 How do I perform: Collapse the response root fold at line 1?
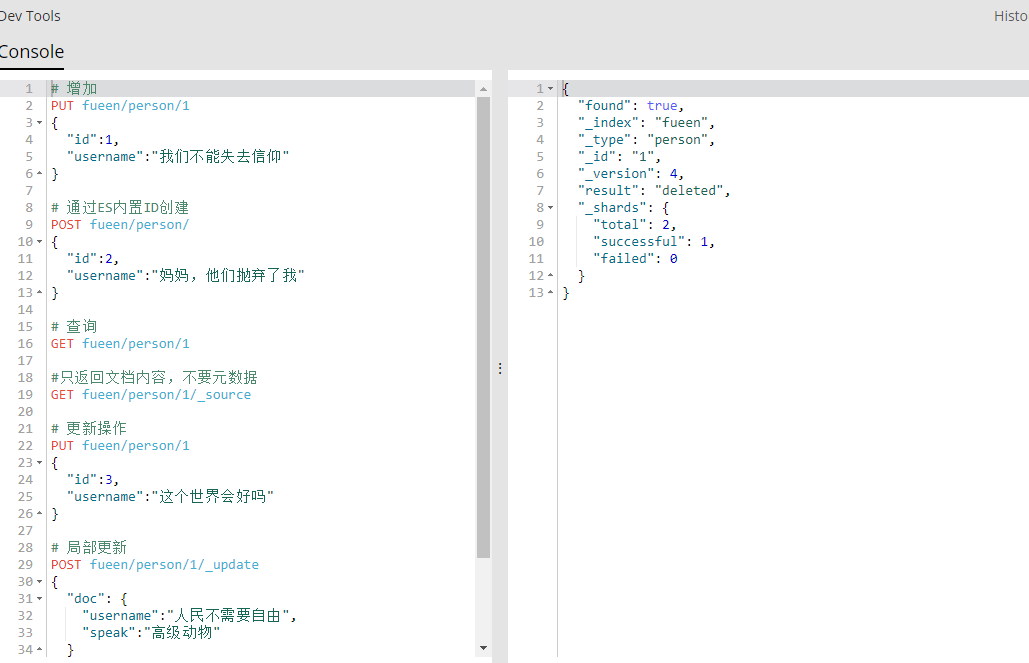(x=551, y=89)
